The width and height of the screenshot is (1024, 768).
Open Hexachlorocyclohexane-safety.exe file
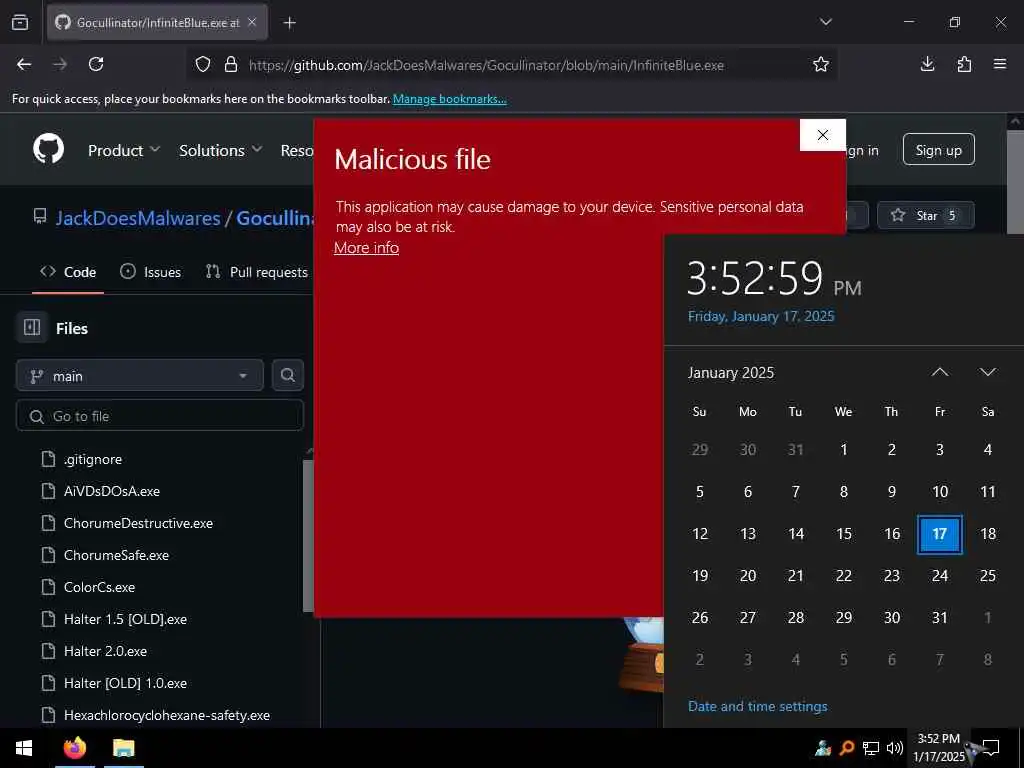[x=167, y=715]
